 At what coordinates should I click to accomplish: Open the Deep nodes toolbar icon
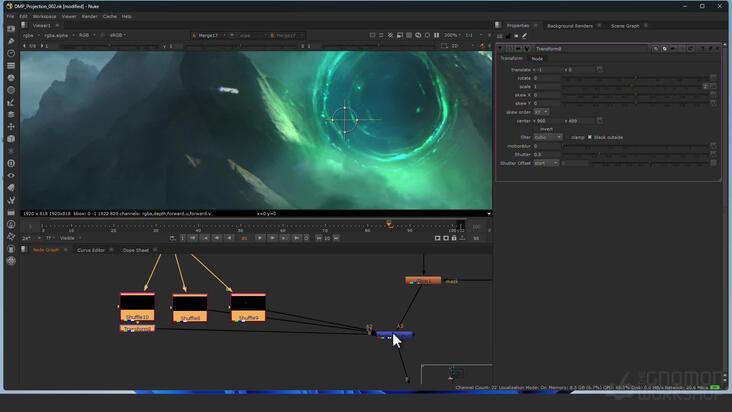(11, 163)
